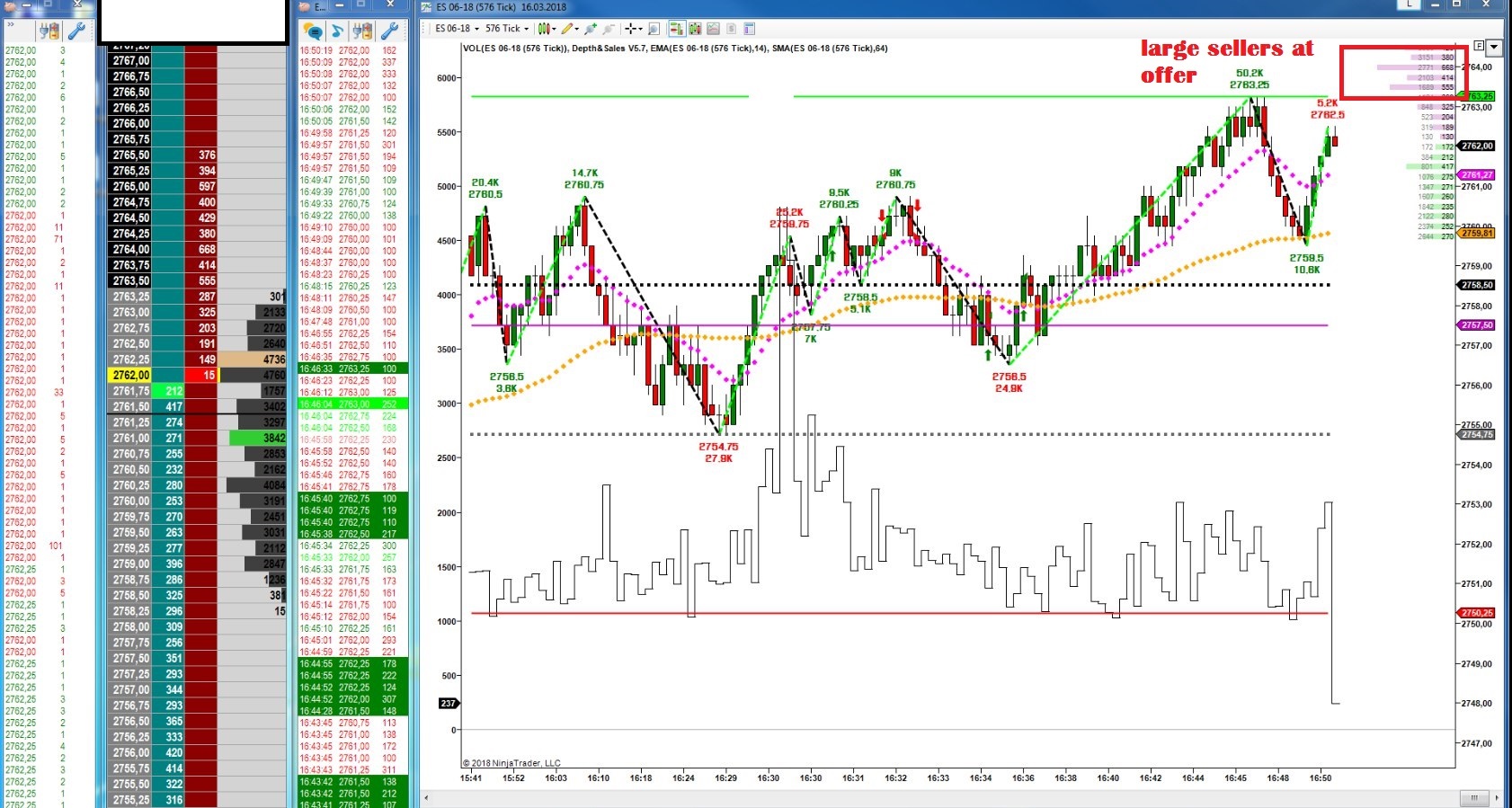Expand the chart style dropdown arrow

click(x=554, y=29)
